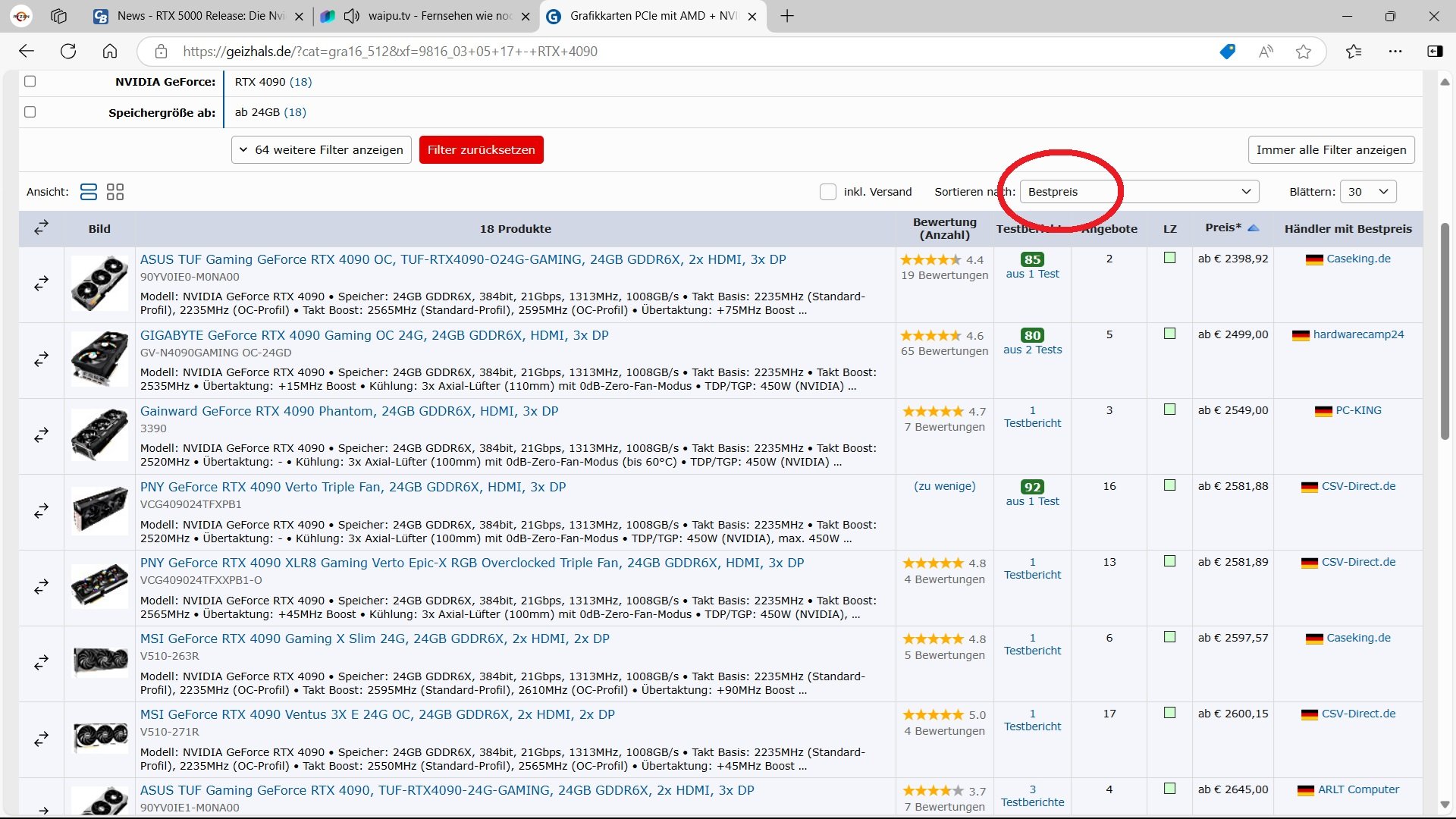Screen dimensions: 1456x819
Task: Switch to RTX 5000 Release news tab
Action: [199, 16]
